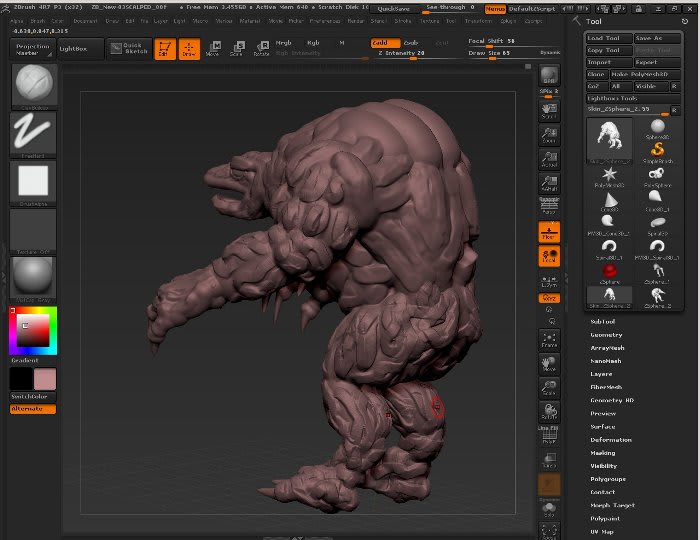
Task: Expand the Geometry section
Action: click(606, 335)
